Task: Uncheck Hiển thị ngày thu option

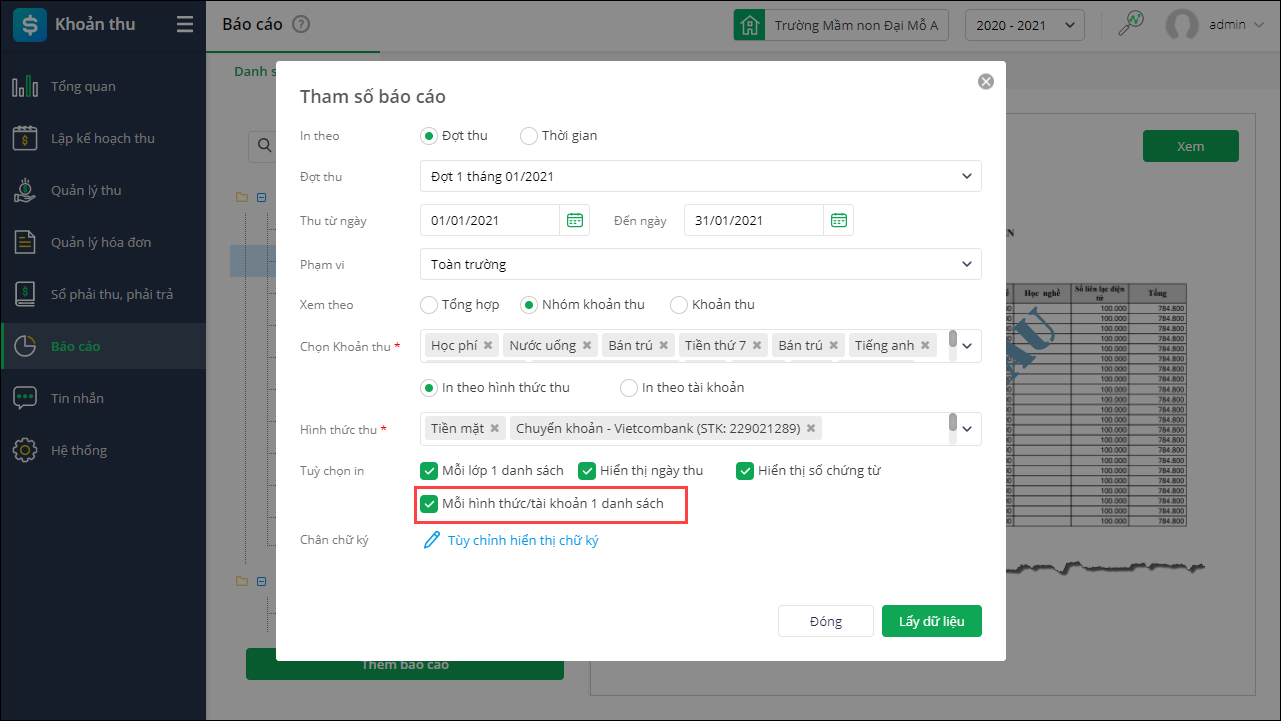Action: (587, 471)
